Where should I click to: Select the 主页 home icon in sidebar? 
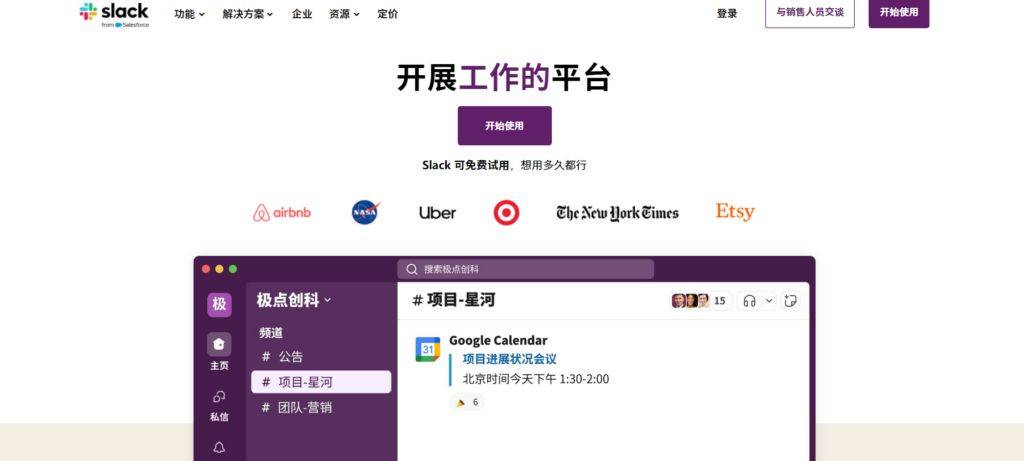[x=219, y=344]
